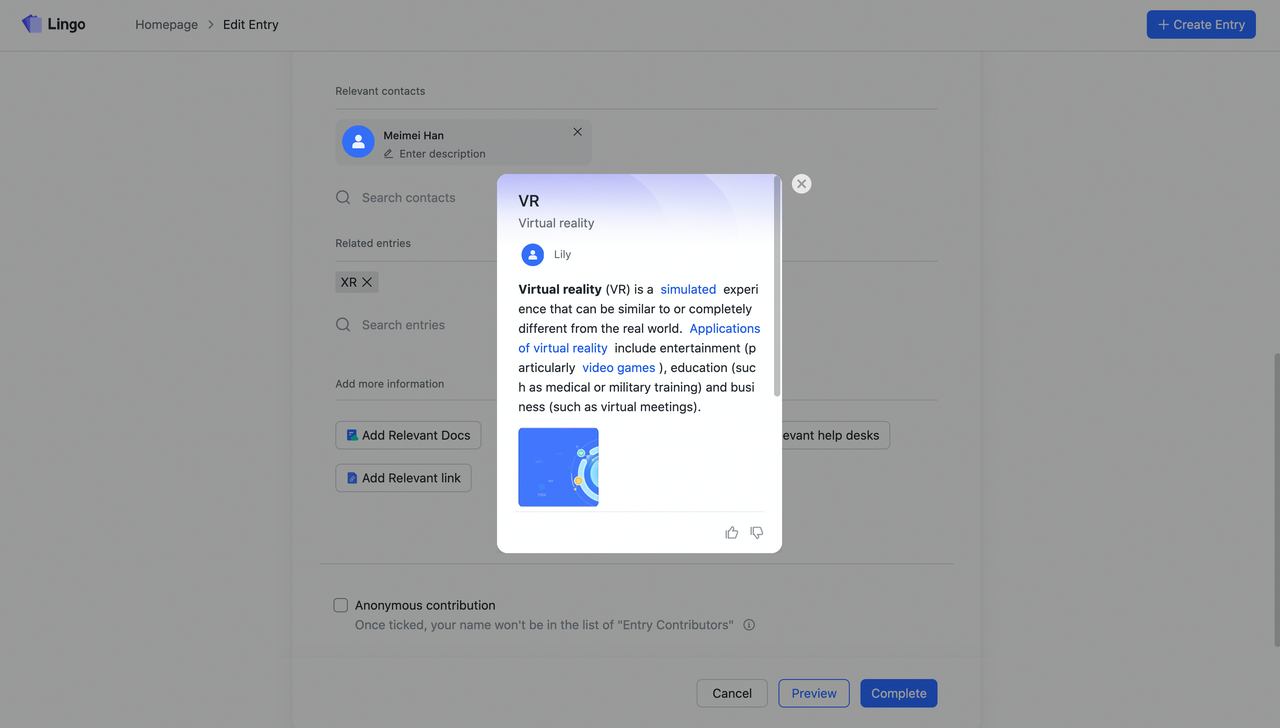
Task: Click info icon next to Entry Contributors
Action: [749, 625]
